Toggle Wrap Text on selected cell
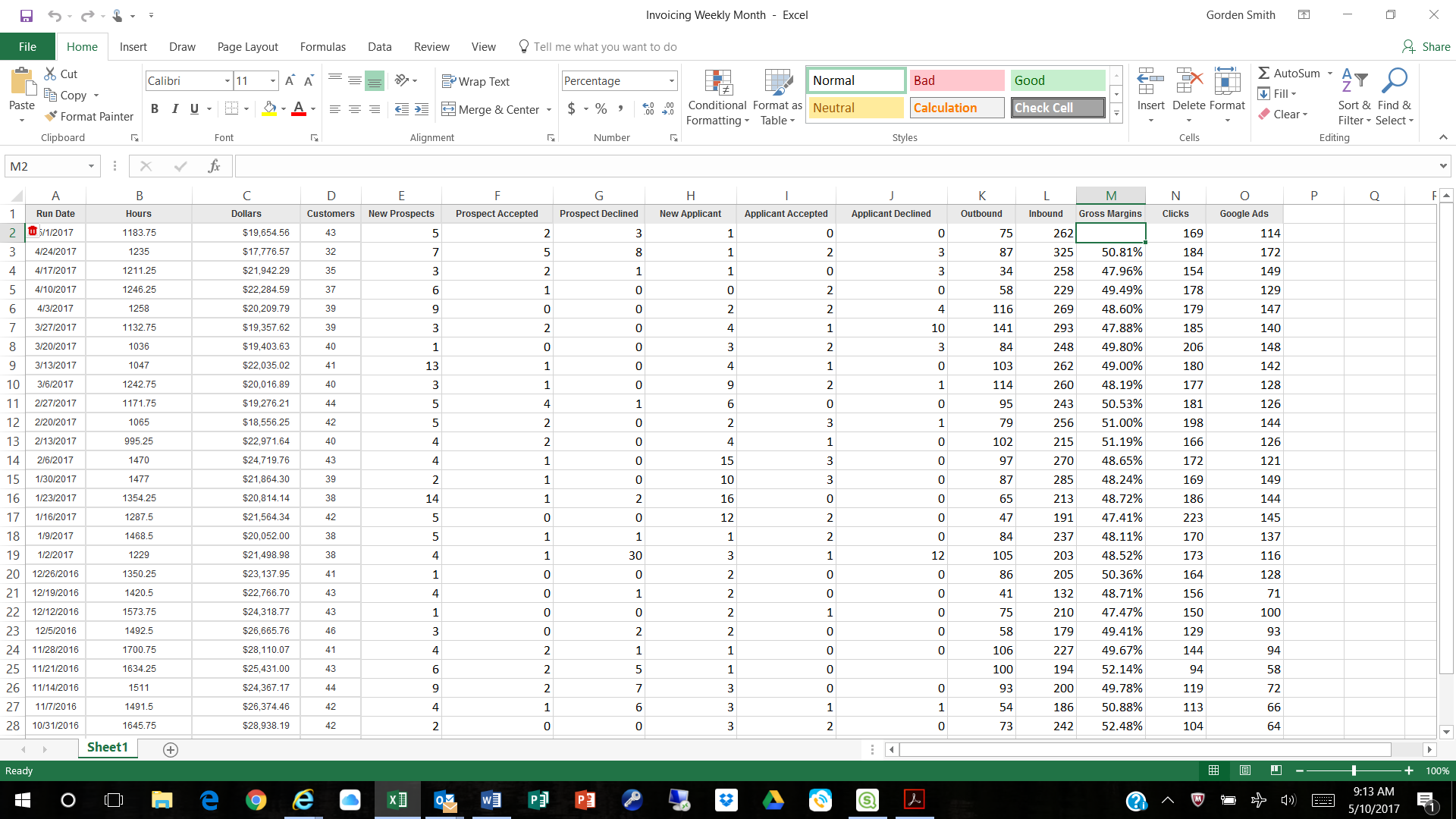The height and width of the screenshot is (819, 1456). tap(475, 81)
